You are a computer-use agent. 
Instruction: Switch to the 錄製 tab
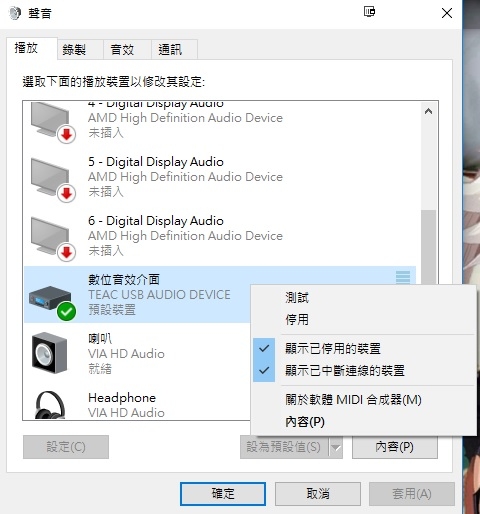[80, 50]
